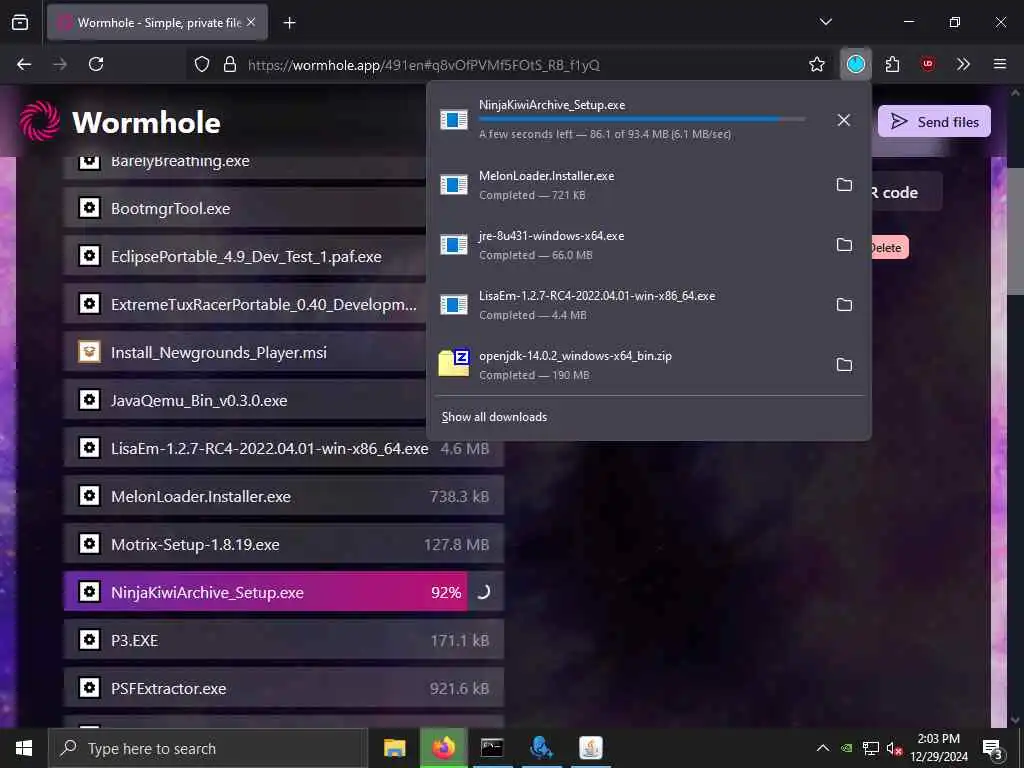1024x768 pixels.
Task: Switch to the terminal window on taskbar
Action: [492, 748]
